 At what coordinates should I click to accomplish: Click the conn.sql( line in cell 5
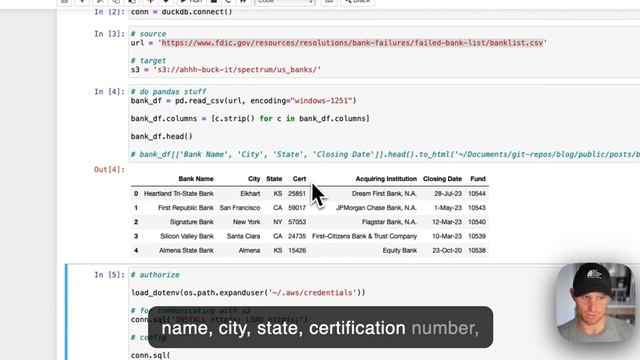click(150, 356)
